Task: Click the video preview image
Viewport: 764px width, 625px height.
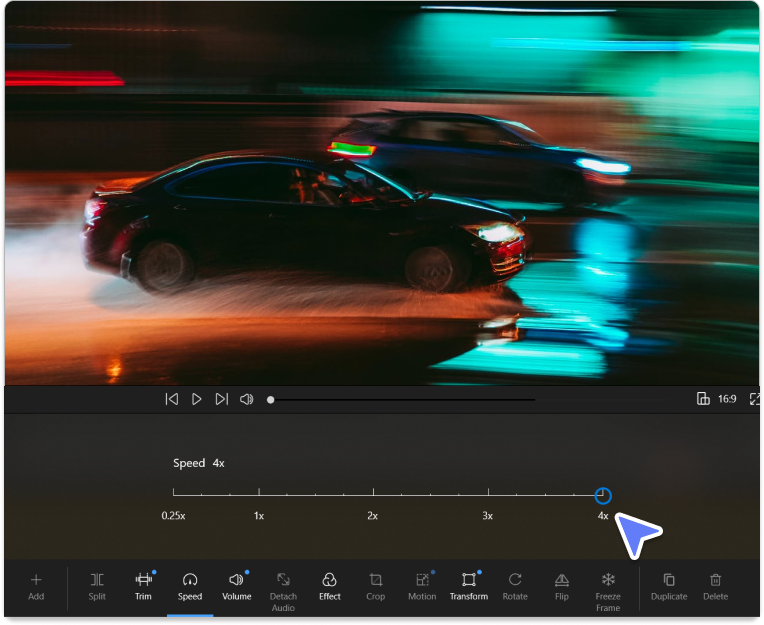Action: pyautogui.click(x=382, y=193)
